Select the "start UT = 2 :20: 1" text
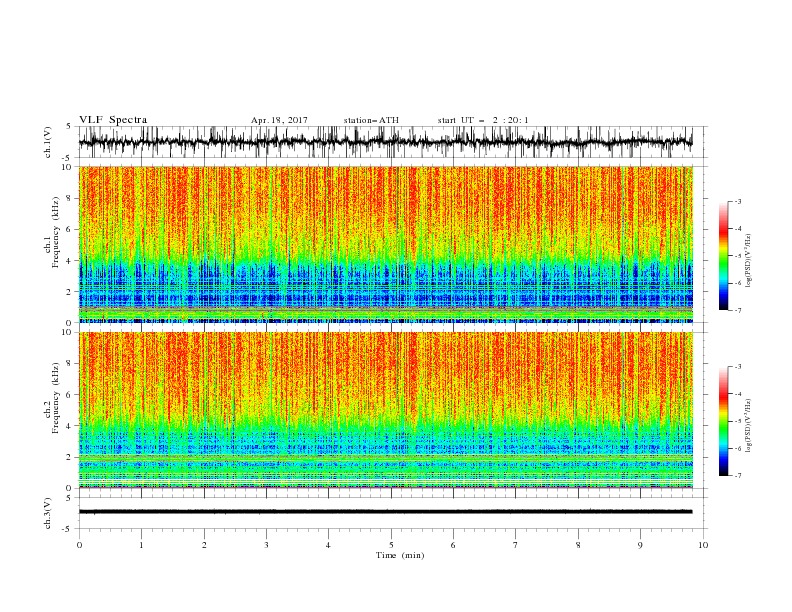The height and width of the screenshot is (612, 792). click(483, 120)
